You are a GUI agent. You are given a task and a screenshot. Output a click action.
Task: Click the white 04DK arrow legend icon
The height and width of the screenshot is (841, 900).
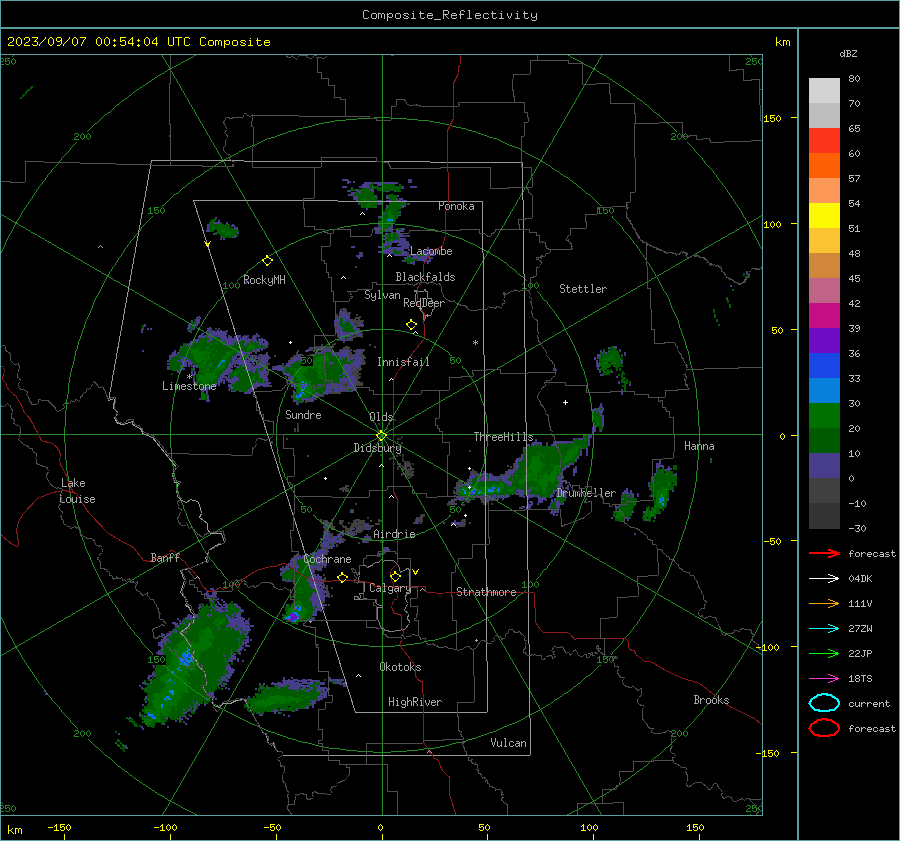824,578
